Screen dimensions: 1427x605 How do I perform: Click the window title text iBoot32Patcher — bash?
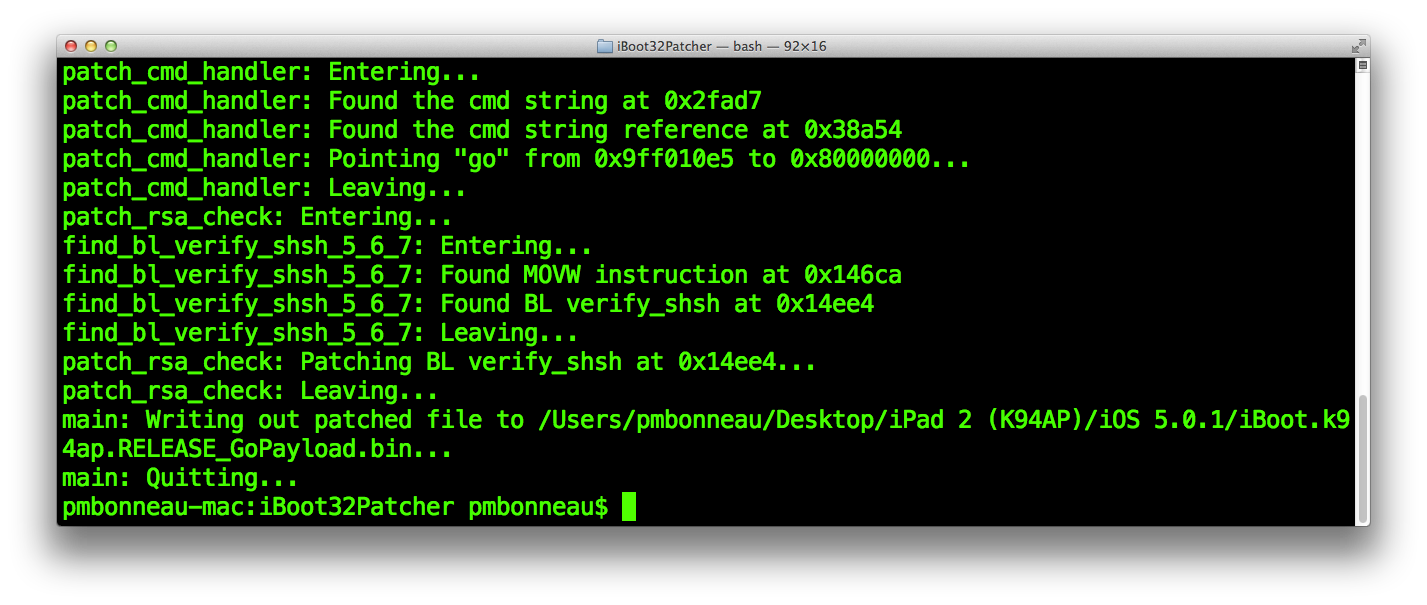pyautogui.click(x=689, y=46)
